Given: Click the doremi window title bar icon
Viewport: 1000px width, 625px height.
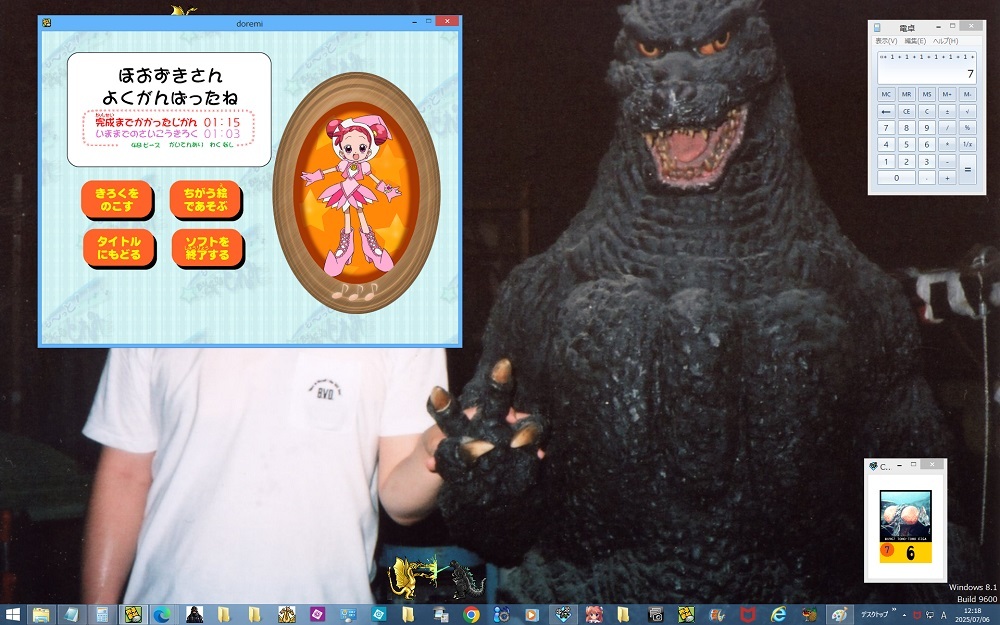Looking at the screenshot, I should [x=47, y=23].
